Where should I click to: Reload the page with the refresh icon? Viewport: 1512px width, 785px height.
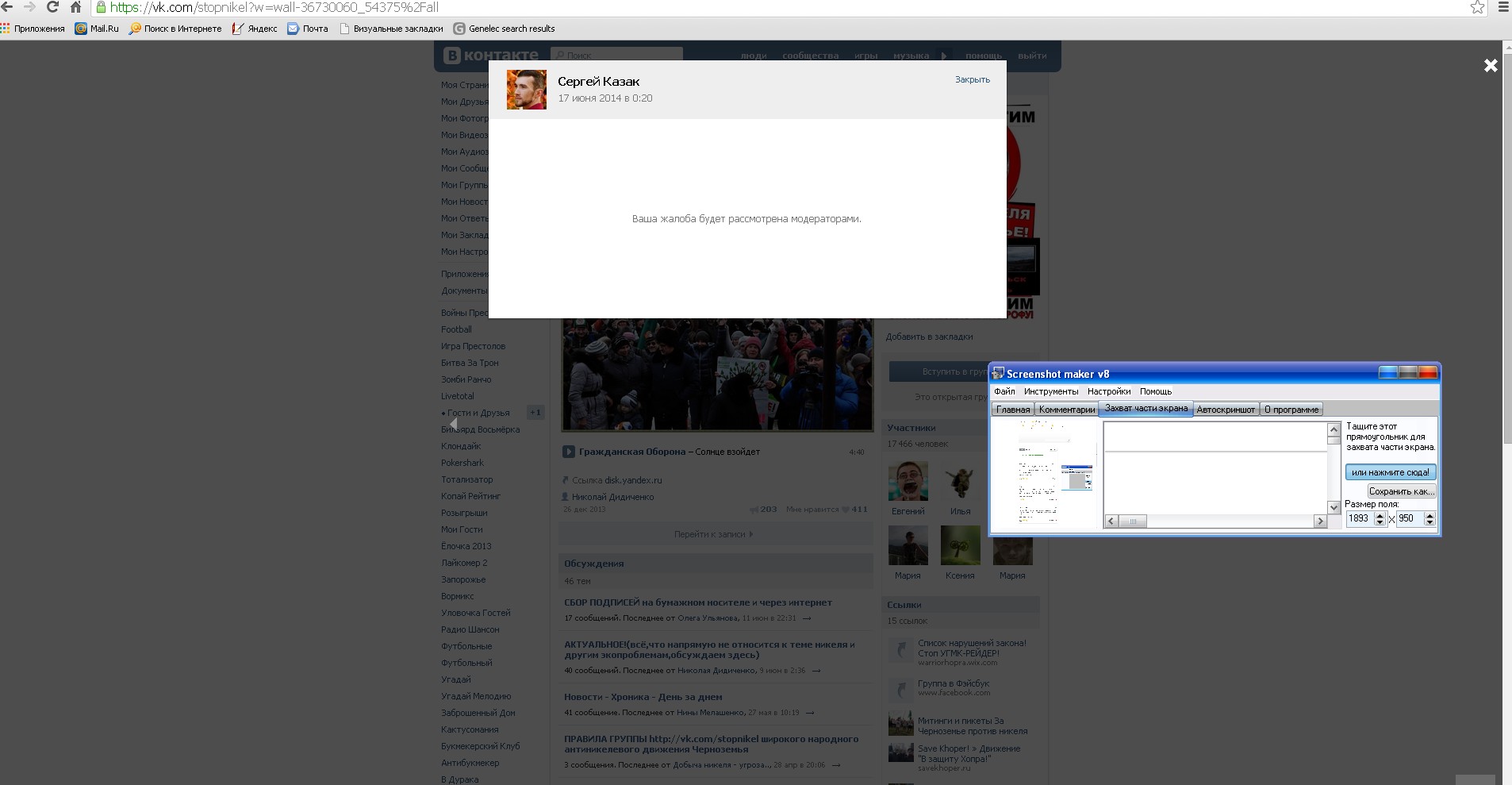[x=52, y=7]
